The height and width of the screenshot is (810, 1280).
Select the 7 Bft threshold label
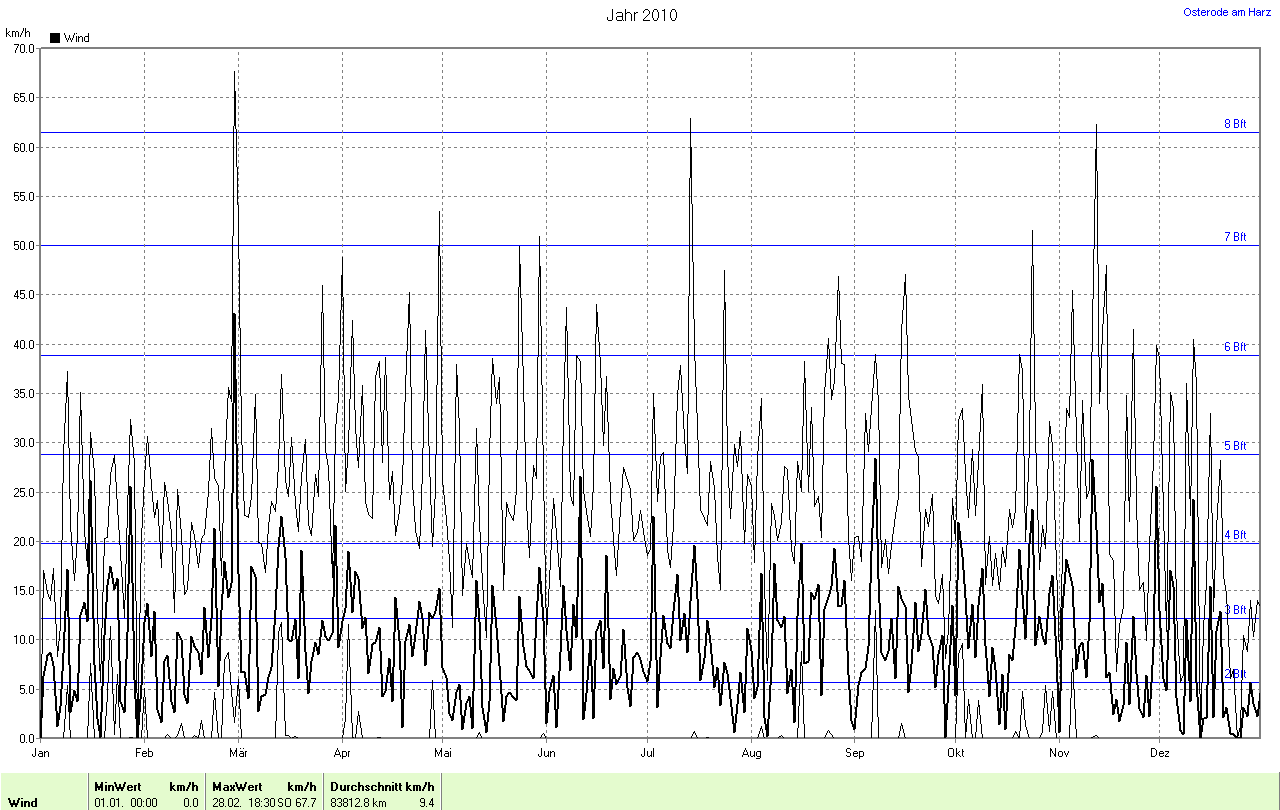coord(1235,237)
